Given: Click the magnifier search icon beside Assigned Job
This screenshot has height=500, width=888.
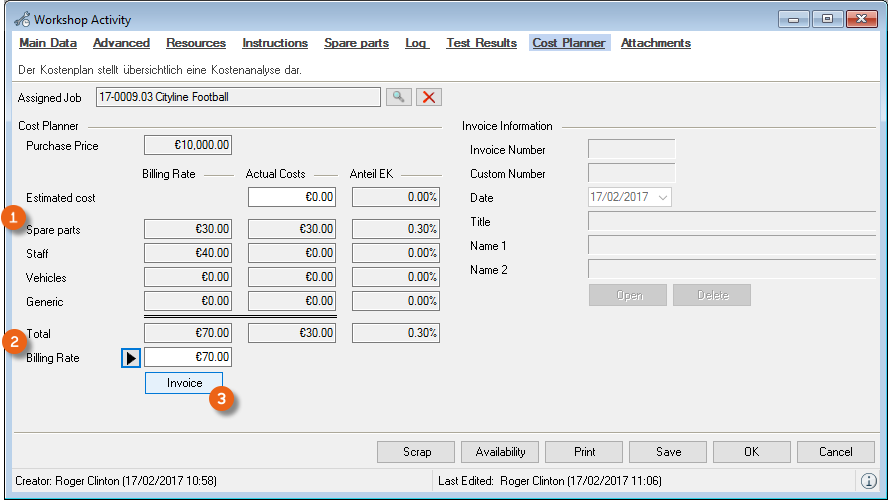Looking at the screenshot, I should 398,97.
